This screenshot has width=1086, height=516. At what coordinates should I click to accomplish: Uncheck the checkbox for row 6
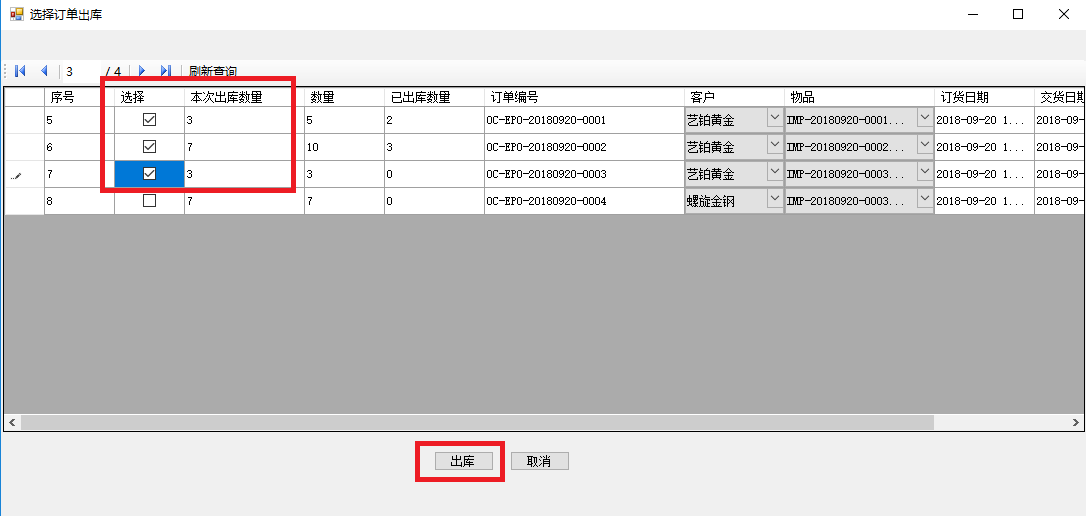click(149, 147)
